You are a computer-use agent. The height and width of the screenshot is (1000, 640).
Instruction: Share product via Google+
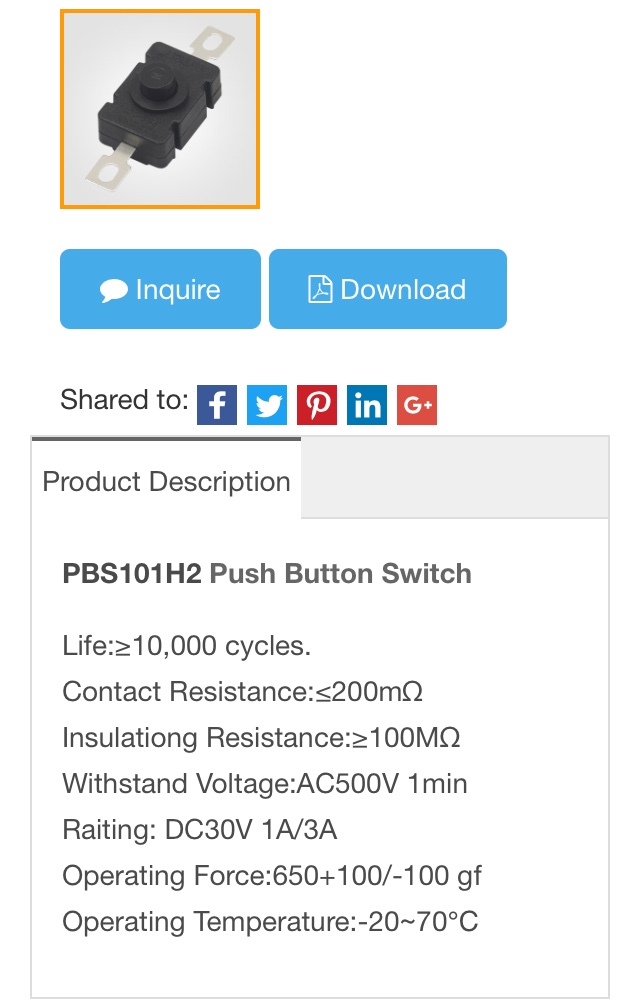tap(416, 404)
